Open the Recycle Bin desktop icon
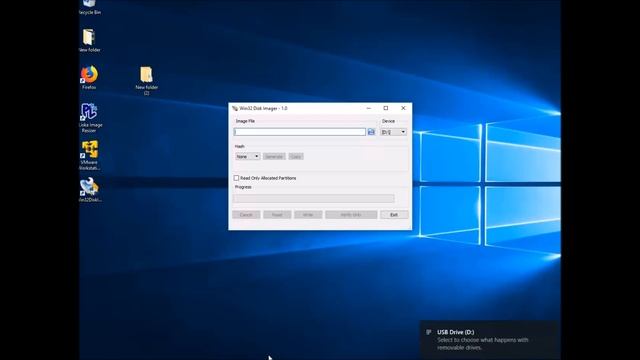The width and height of the screenshot is (640, 360). click(x=89, y=7)
